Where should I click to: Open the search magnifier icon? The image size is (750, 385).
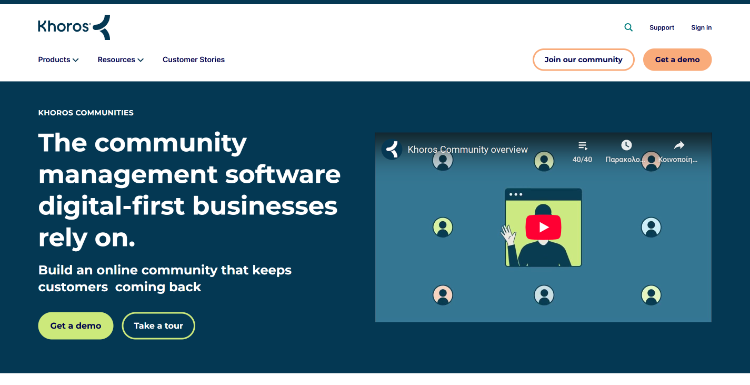click(629, 27)
